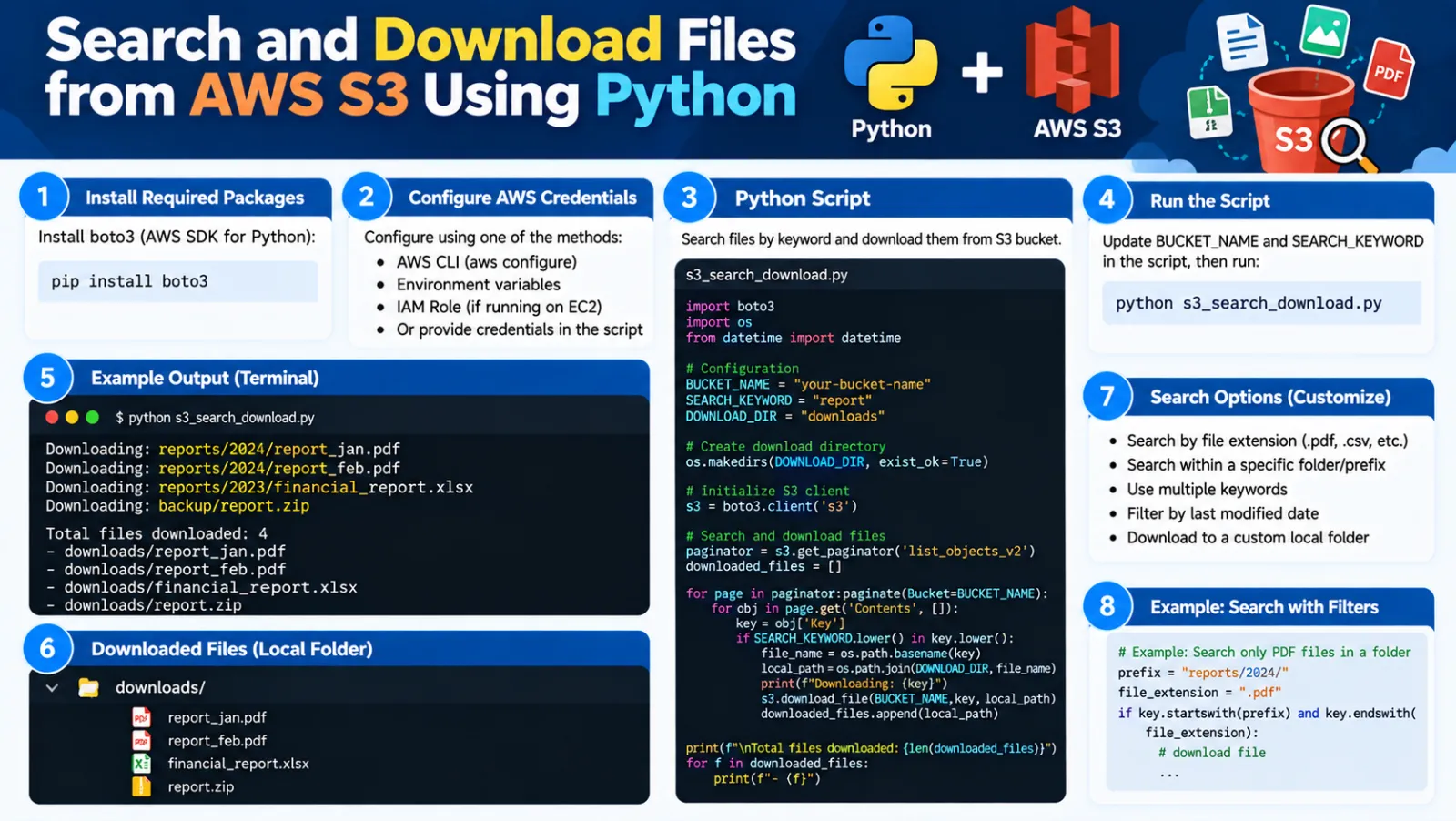Click the Python logo in the header
This screenshot has height=821, width=1456.
[x=891, y=64]
